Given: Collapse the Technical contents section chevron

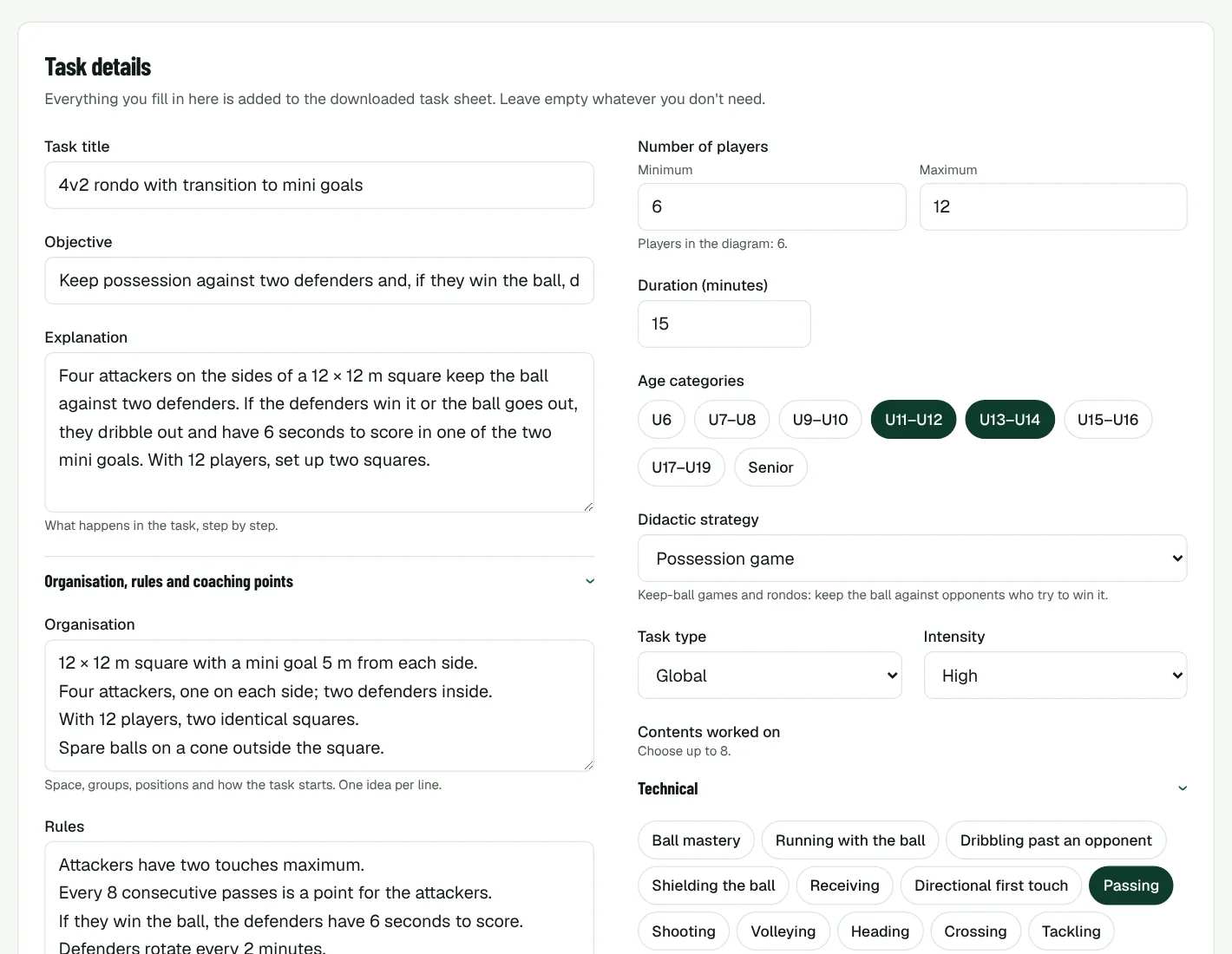Looking at the screenshot, I should point(1182,788).
